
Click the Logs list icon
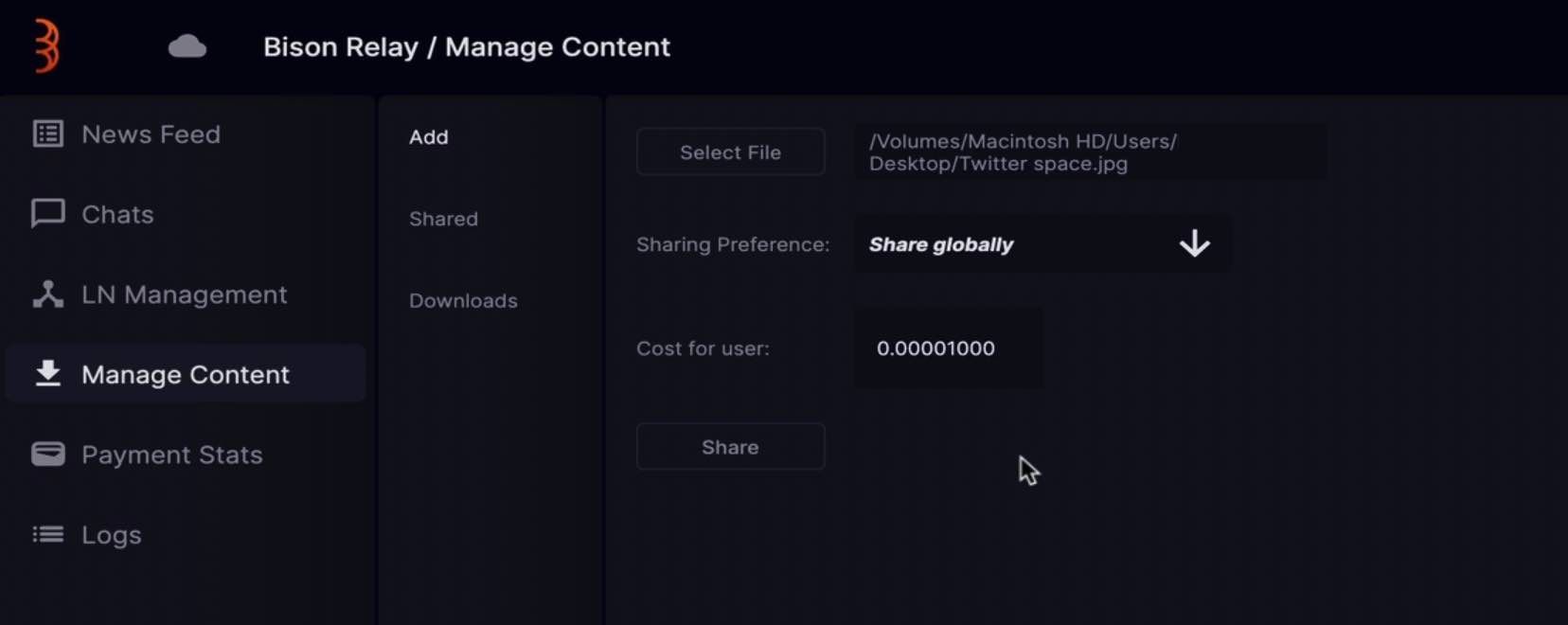[48, 535]
